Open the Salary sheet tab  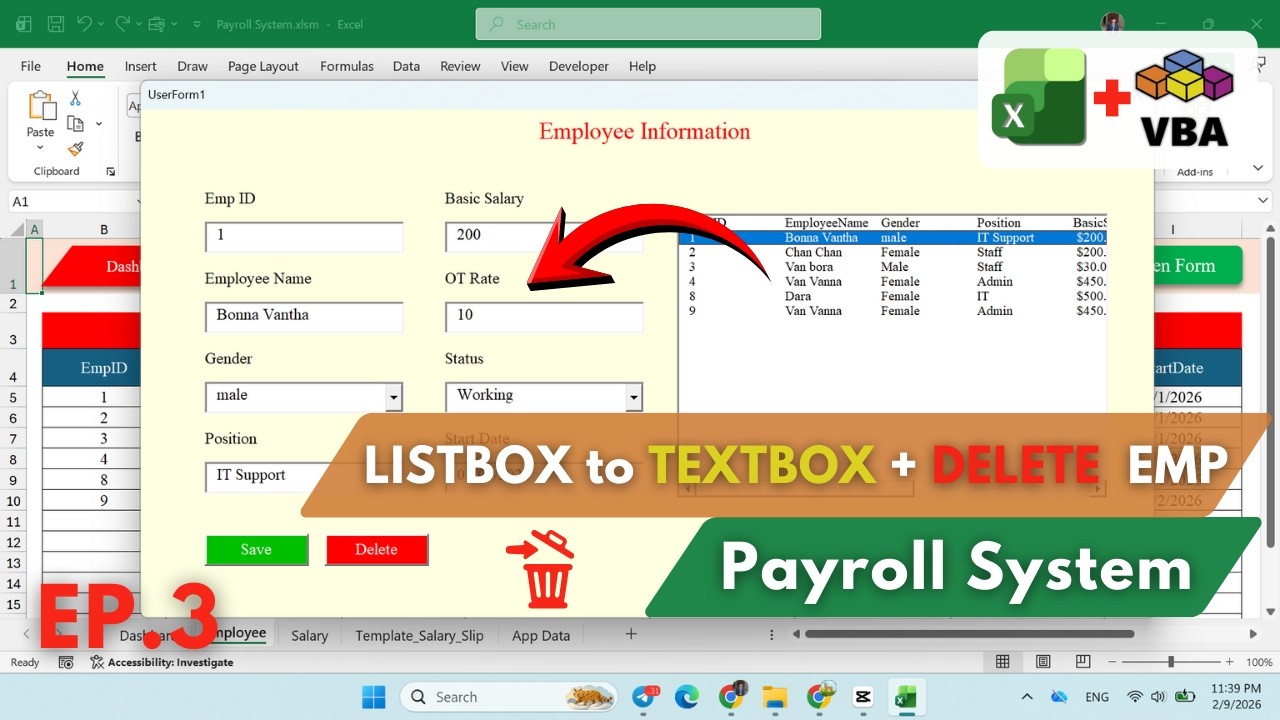pos(309,635)
